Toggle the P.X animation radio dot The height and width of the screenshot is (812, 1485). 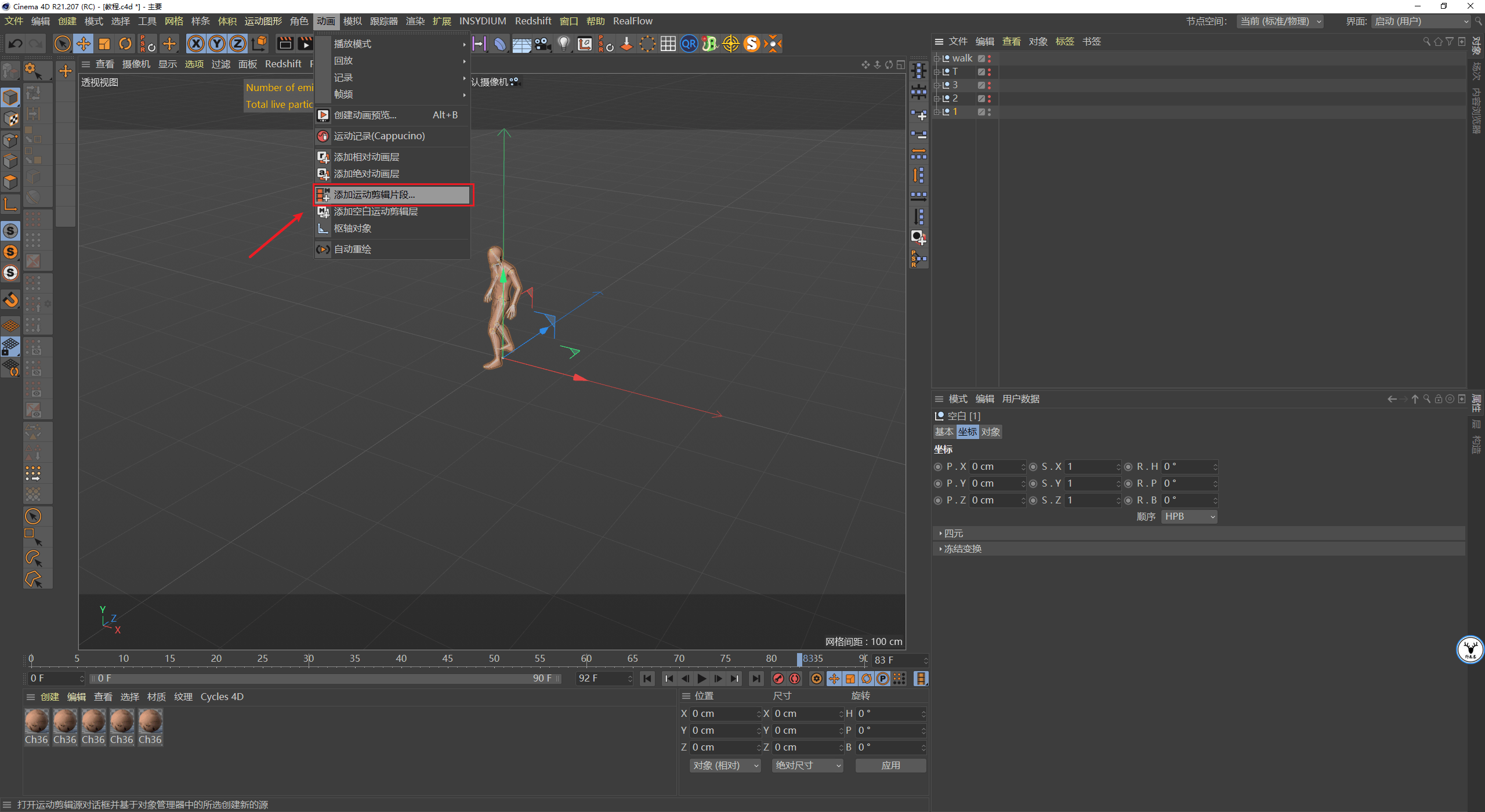point(938,467)
